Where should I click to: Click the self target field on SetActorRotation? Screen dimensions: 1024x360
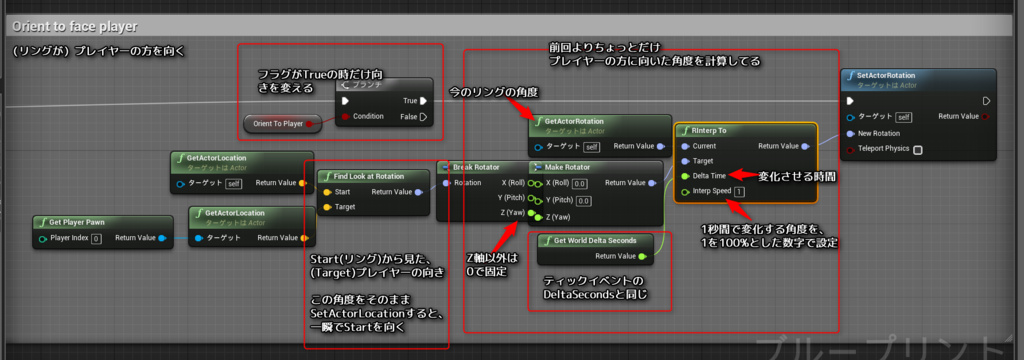coord(903,117)
